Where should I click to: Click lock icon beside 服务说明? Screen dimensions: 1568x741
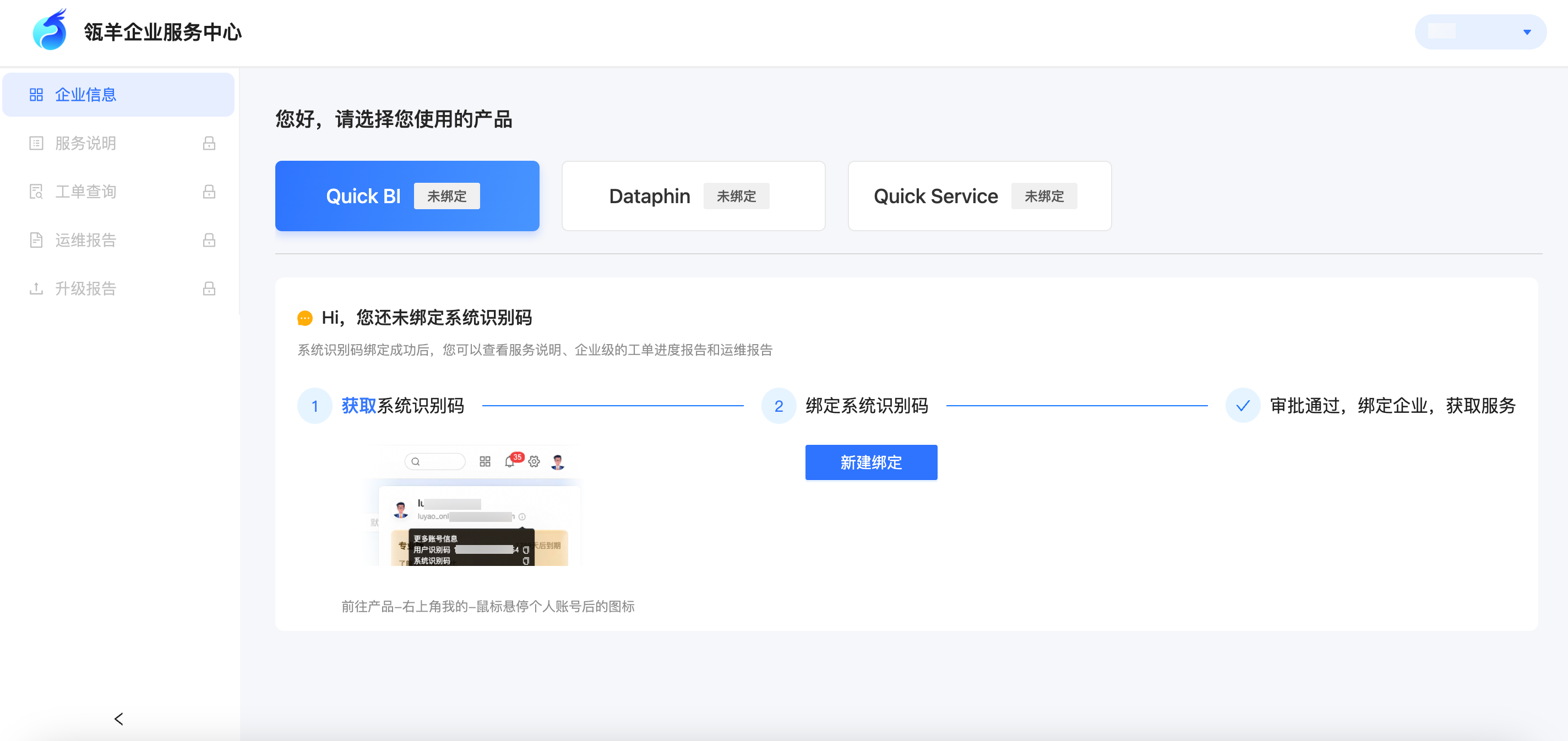tap(209, 143)
